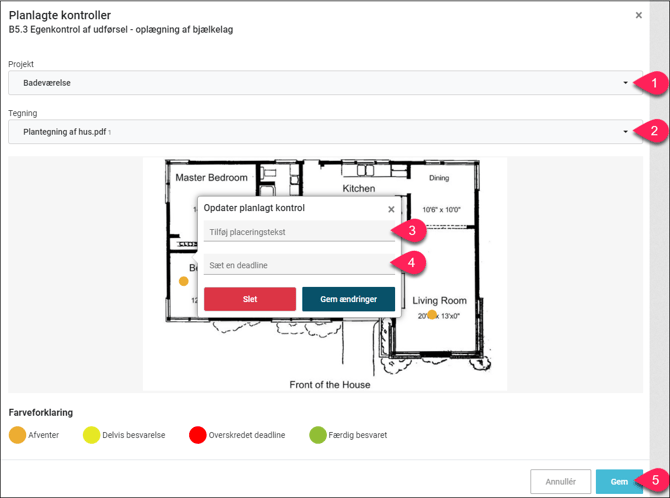Open the Tegning dropdown arrow

point(626,132)
